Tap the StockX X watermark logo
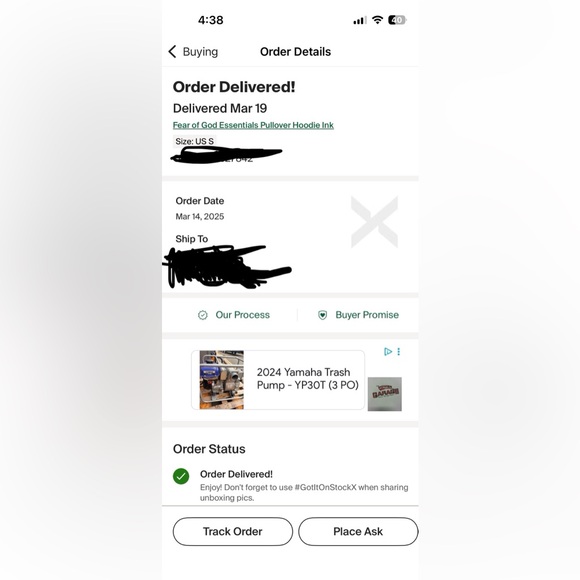Image resolution: width=580 pixels, height=580 pixels. [x=374, y=222]
